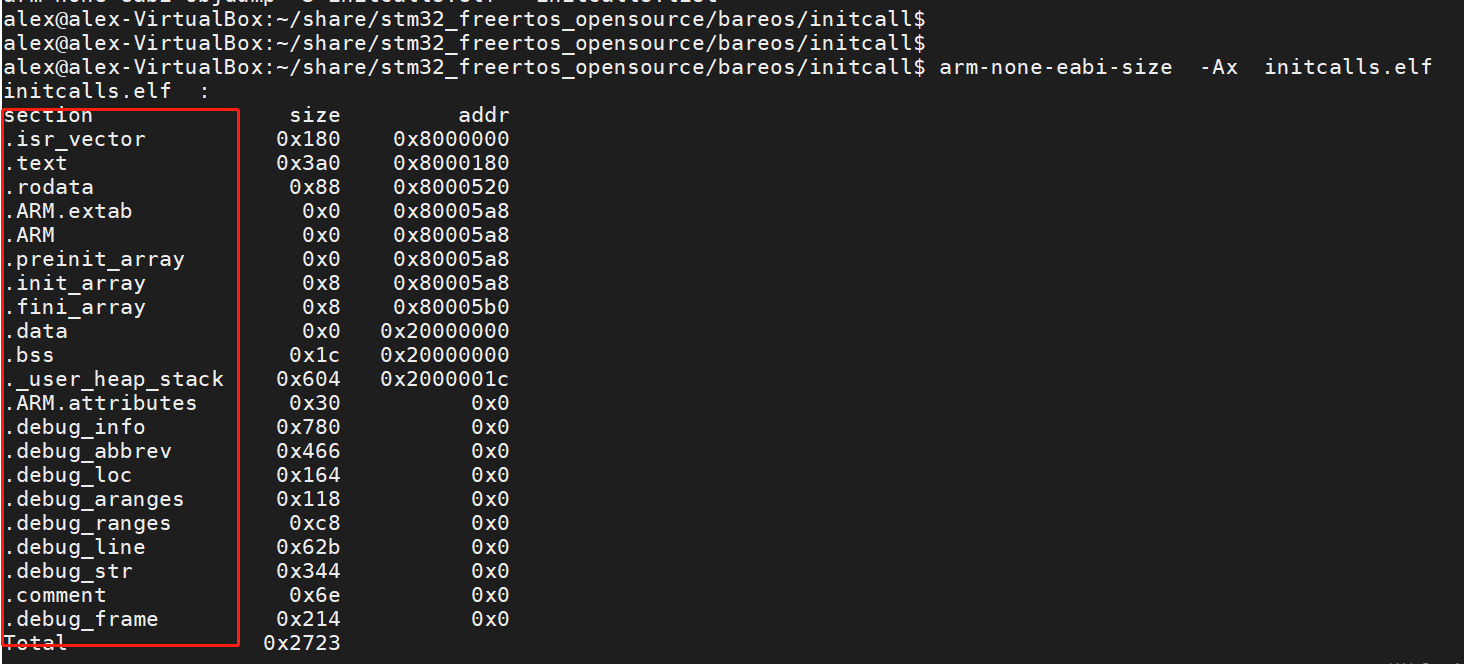Screen dimensions: 1464x664
Task: Click the .debug_aranges section name
Action: click(x=94, y=499)
